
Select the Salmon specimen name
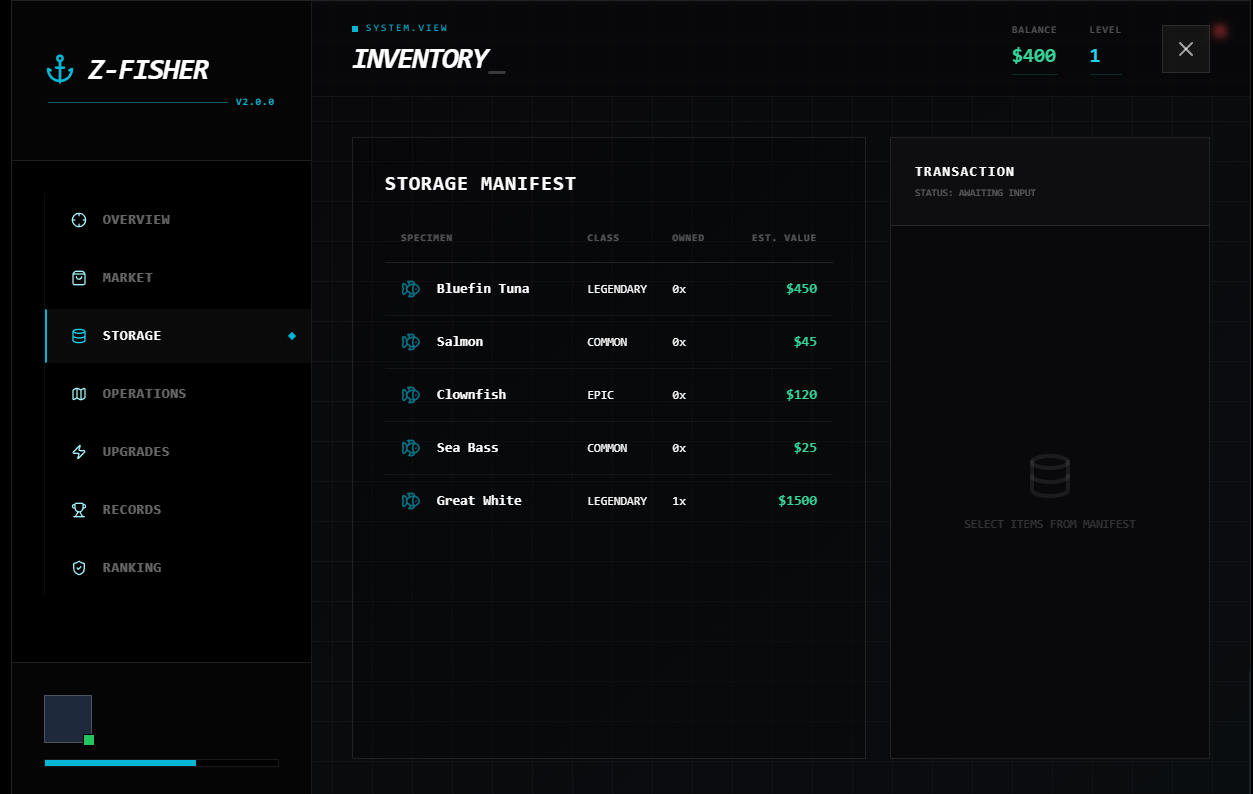pos(460,342)
